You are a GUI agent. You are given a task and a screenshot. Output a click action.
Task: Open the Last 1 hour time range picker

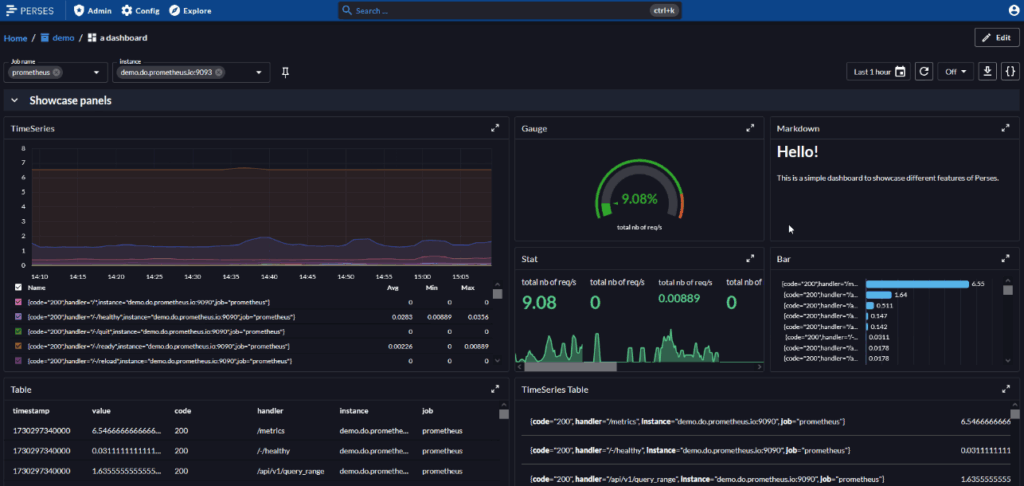click(877, 71)
